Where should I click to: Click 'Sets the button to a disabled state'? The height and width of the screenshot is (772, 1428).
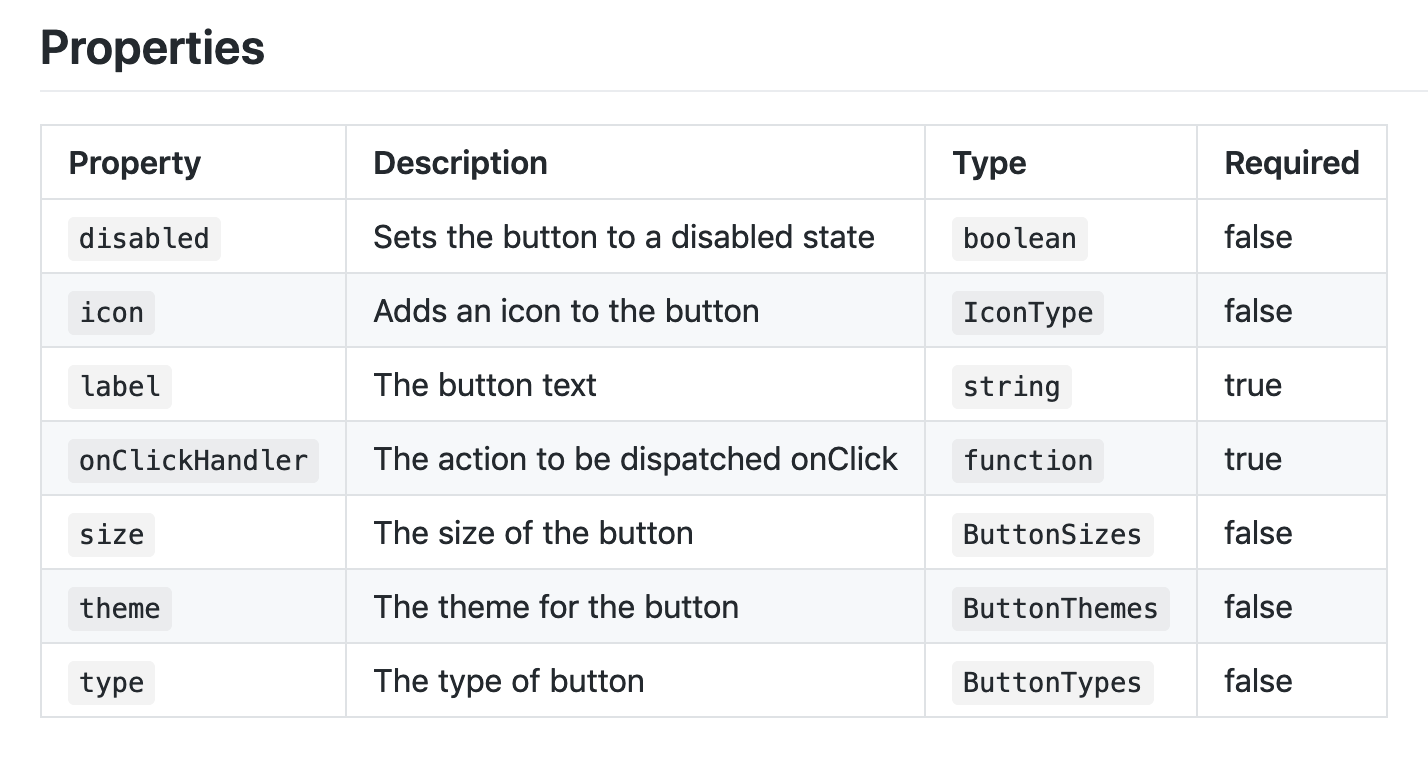coord(624,237)
